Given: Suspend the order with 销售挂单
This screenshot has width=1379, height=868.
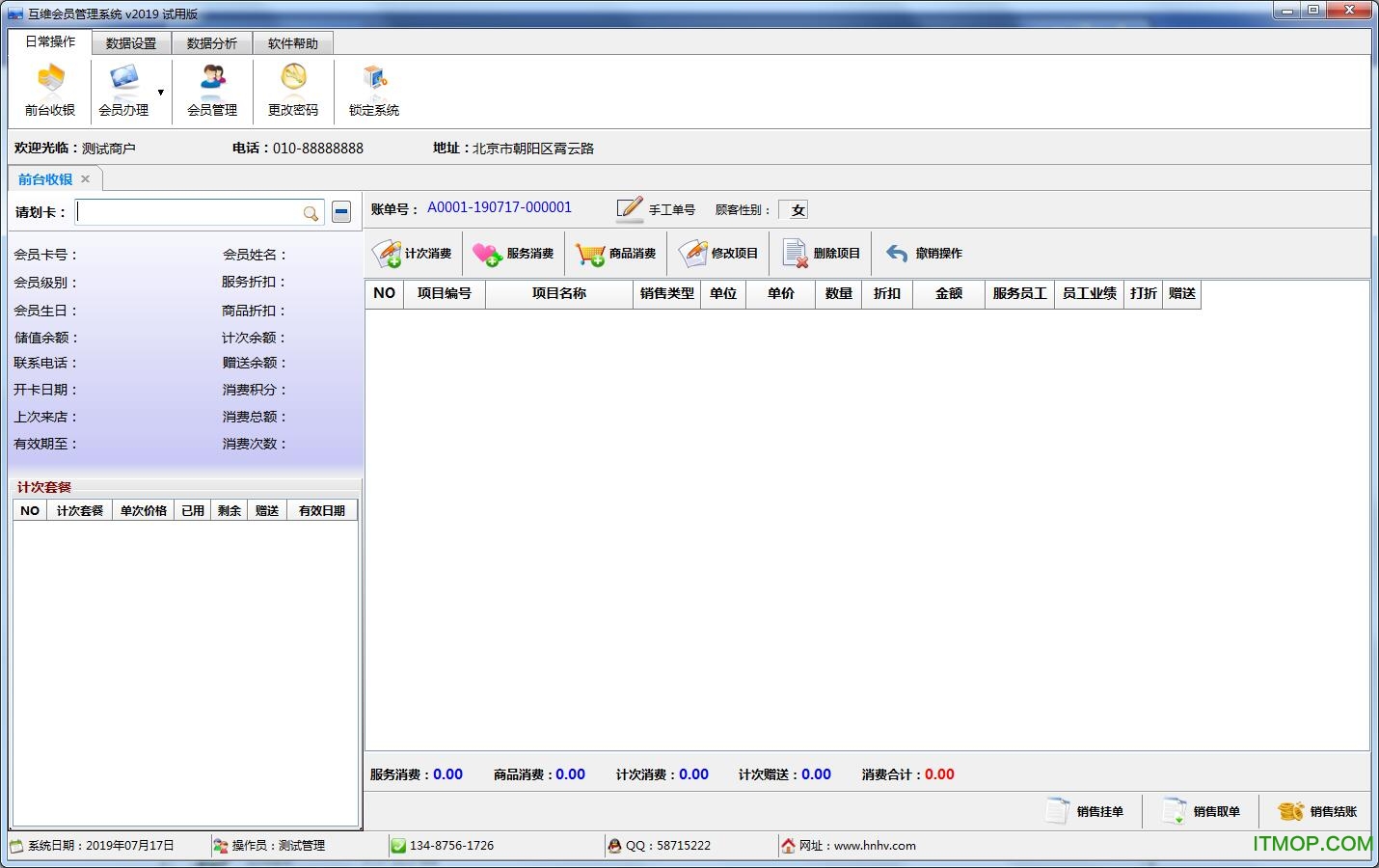Looking at the screenshot, I should pyautogui.click(x=1086, y=812).
